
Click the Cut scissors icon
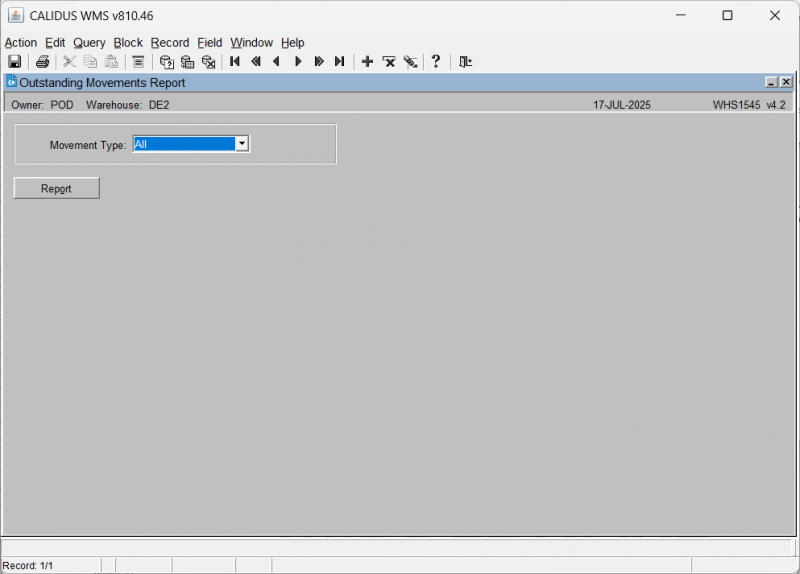click(x=69, y=62)
